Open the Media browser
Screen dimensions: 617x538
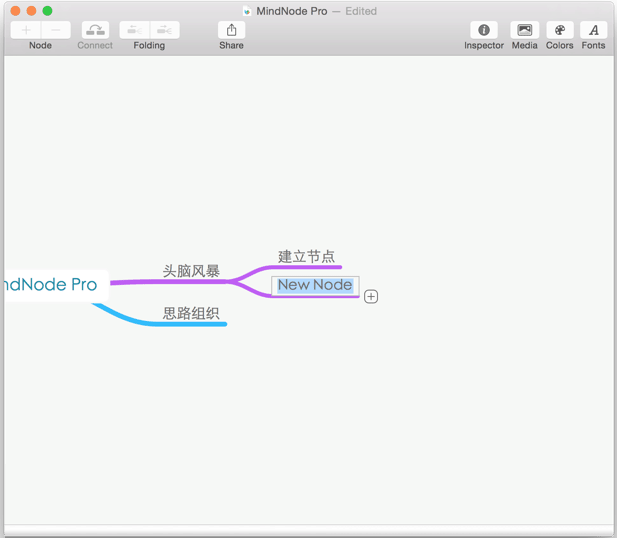524,30
